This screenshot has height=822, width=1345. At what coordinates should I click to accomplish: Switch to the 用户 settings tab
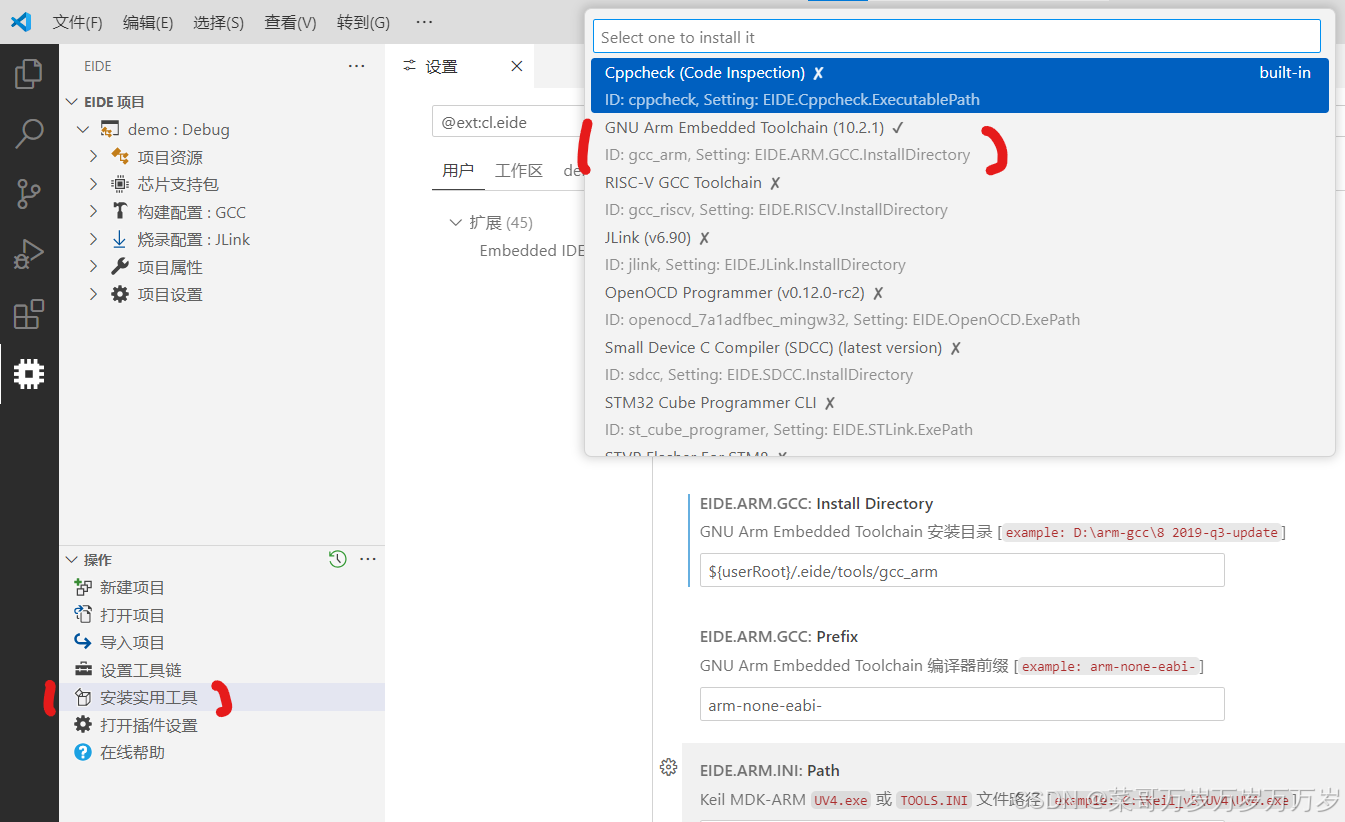pos(458,171)
